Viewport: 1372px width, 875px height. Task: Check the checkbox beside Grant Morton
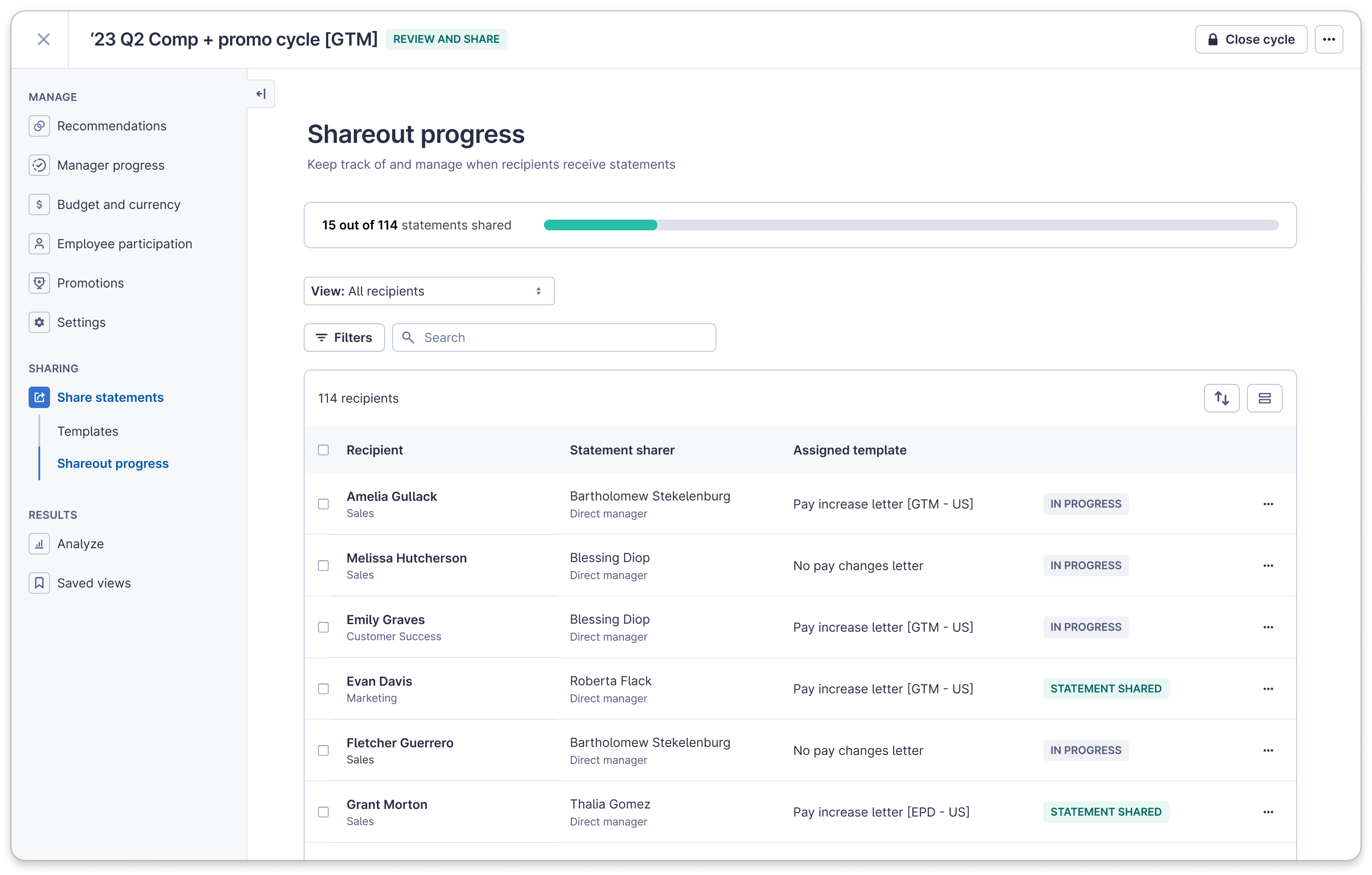pos(324,812)
